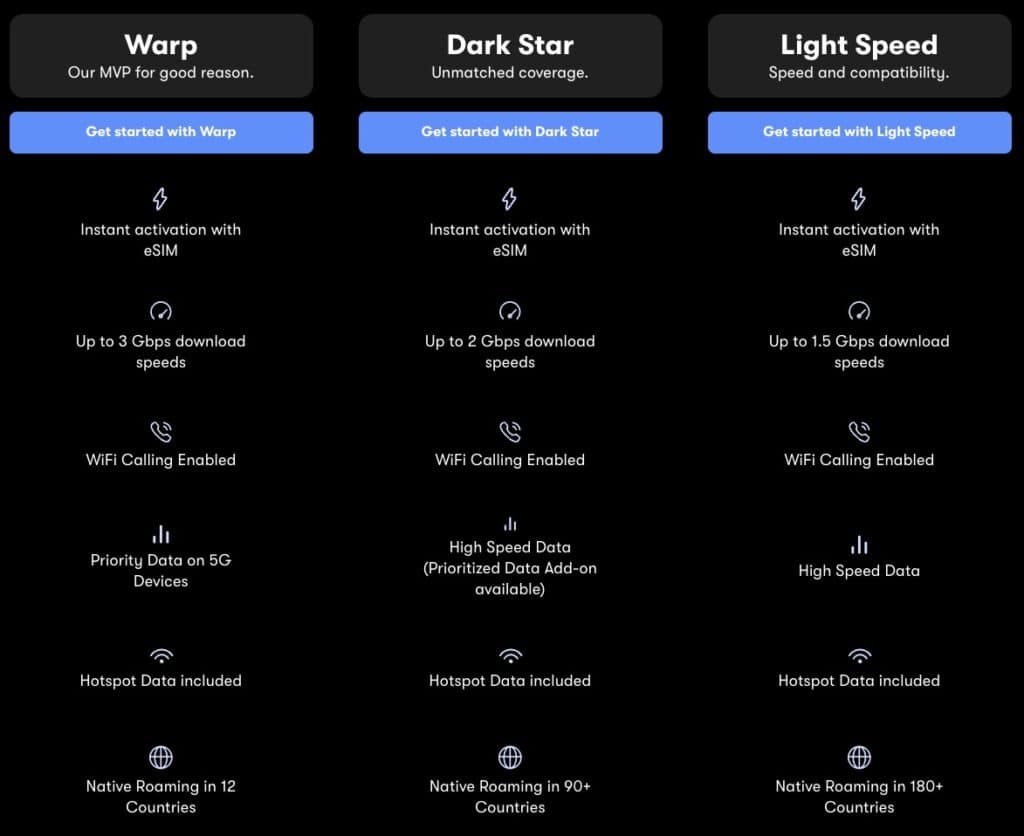Click the hotspot wifi icon in Dark Star column
This screenshot has width=1024, height=836.
pyautogui.click(x=510, y=655)
